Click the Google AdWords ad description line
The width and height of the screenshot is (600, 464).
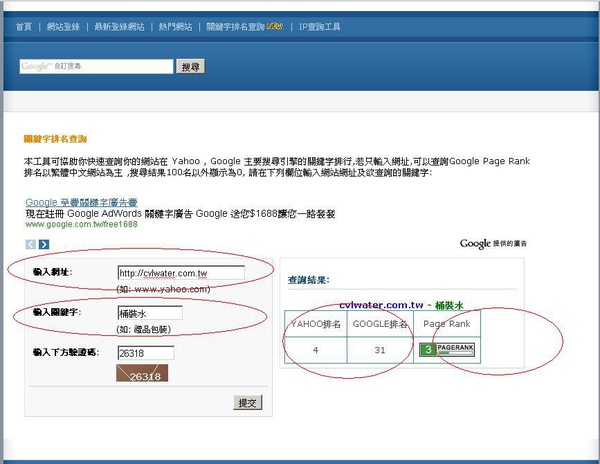180,213
